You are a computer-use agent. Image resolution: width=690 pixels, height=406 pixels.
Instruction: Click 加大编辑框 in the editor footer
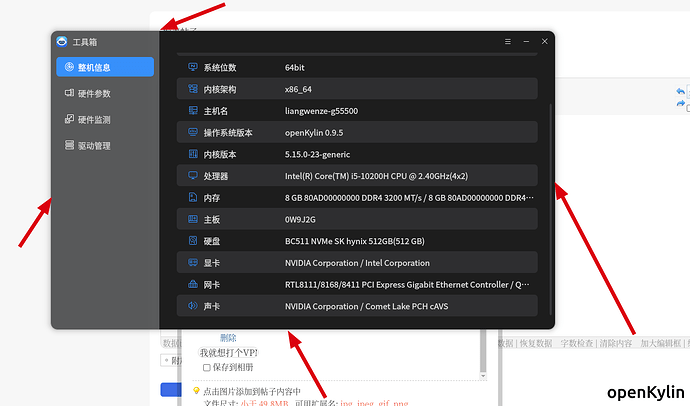[x=660, y=343]
